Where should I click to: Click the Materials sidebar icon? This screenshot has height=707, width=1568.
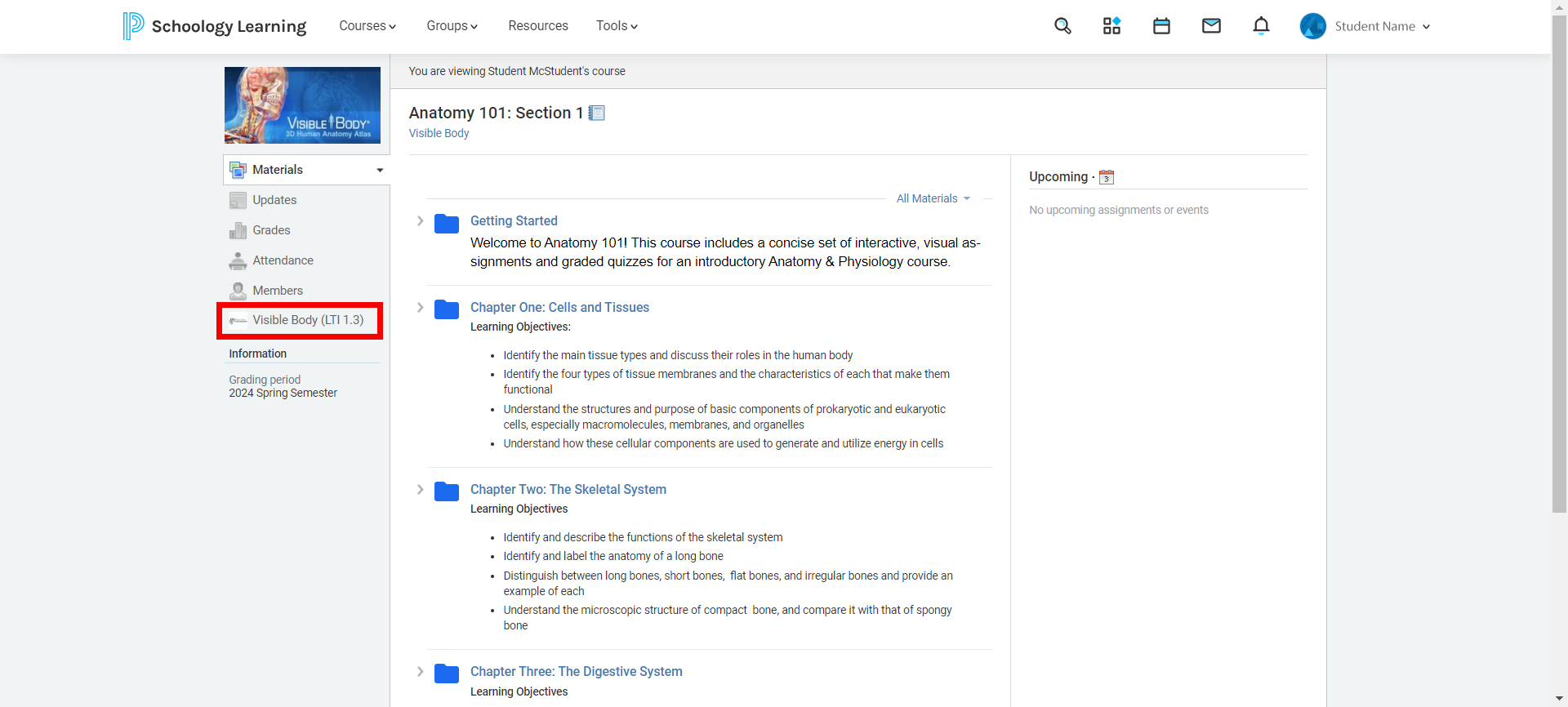coord(238,170)
